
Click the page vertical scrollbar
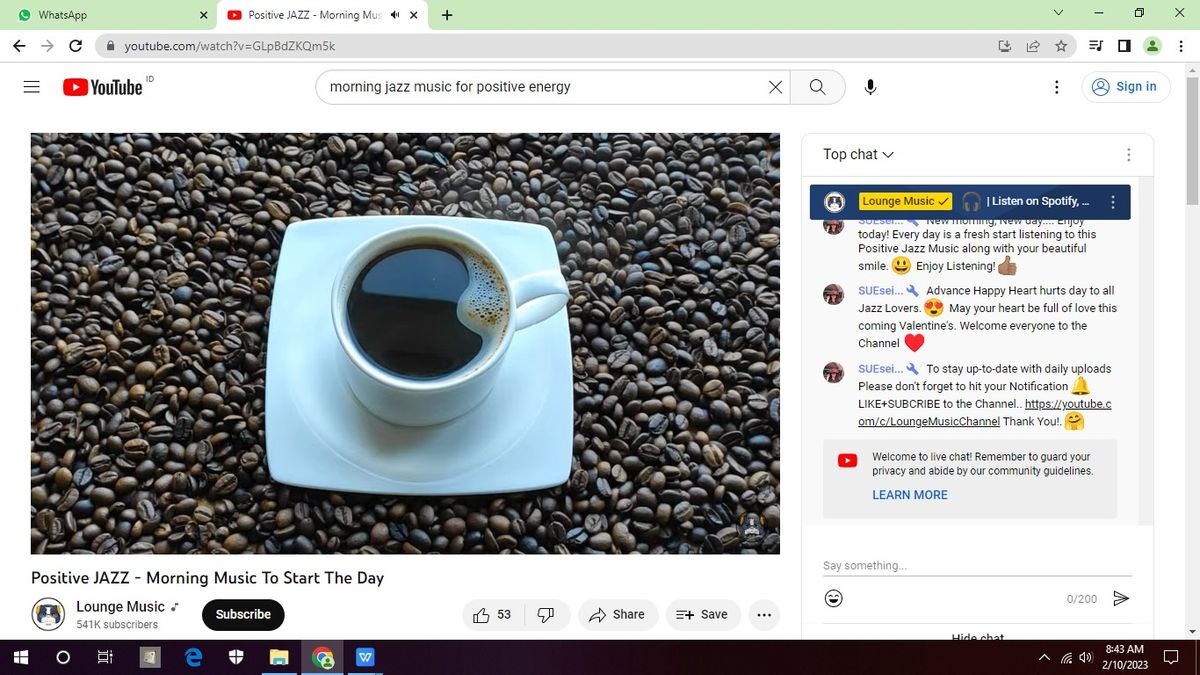[1191, 350]
